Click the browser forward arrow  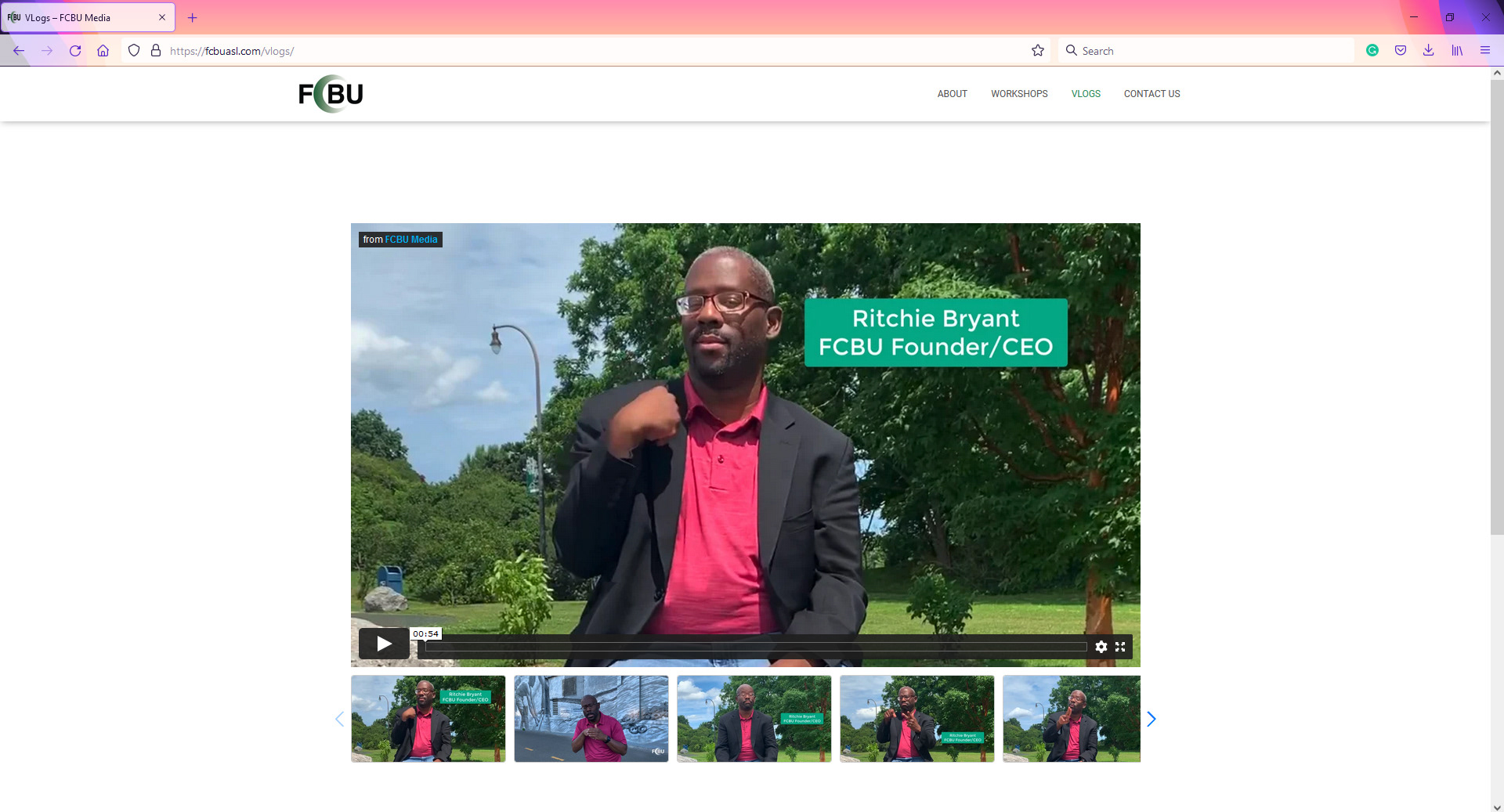pyautogui.click(x=47, y=51)
